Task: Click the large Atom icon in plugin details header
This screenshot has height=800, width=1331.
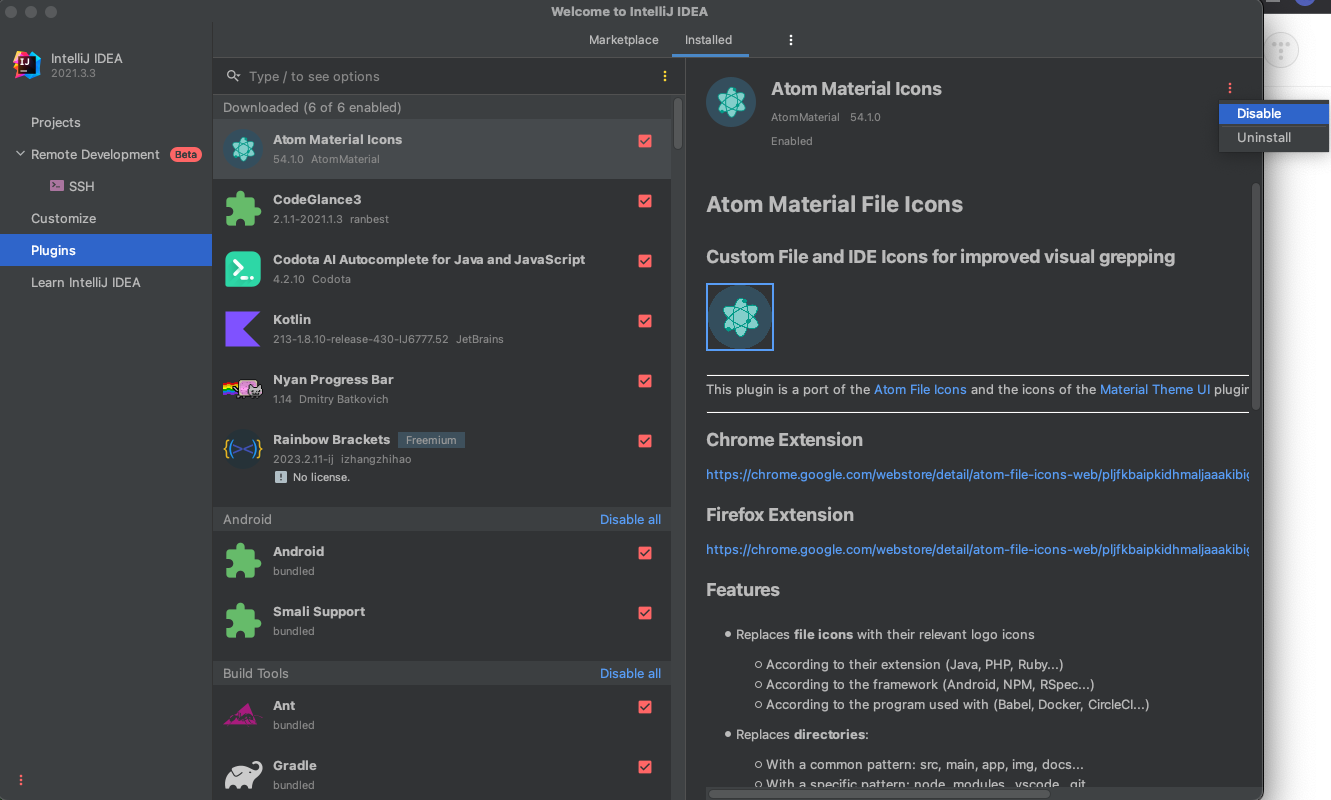Action: 731,102
